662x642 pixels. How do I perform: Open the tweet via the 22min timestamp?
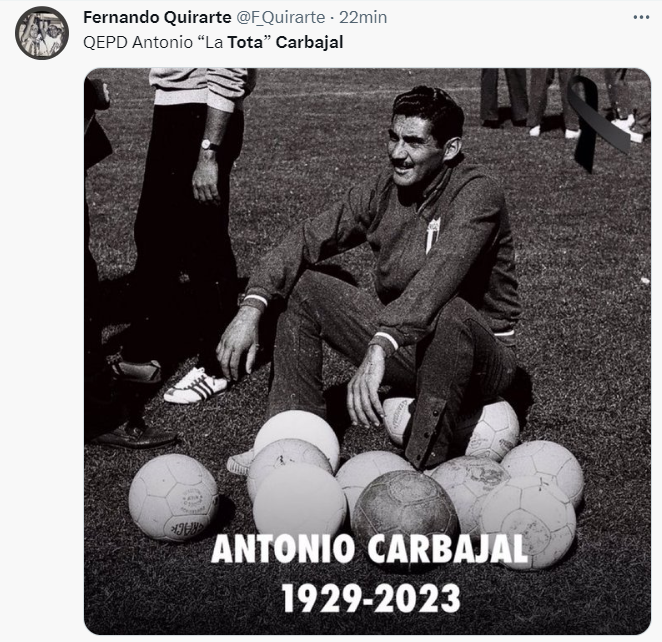point(363,17)
